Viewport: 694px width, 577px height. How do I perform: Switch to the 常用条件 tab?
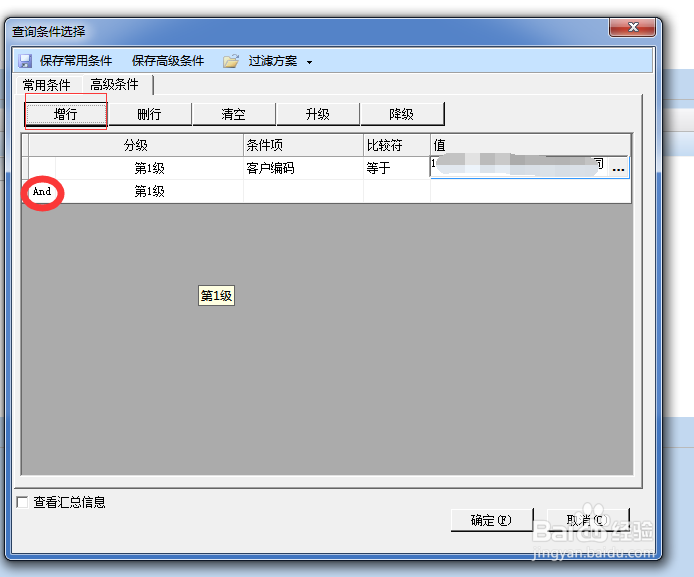point(46,85)
